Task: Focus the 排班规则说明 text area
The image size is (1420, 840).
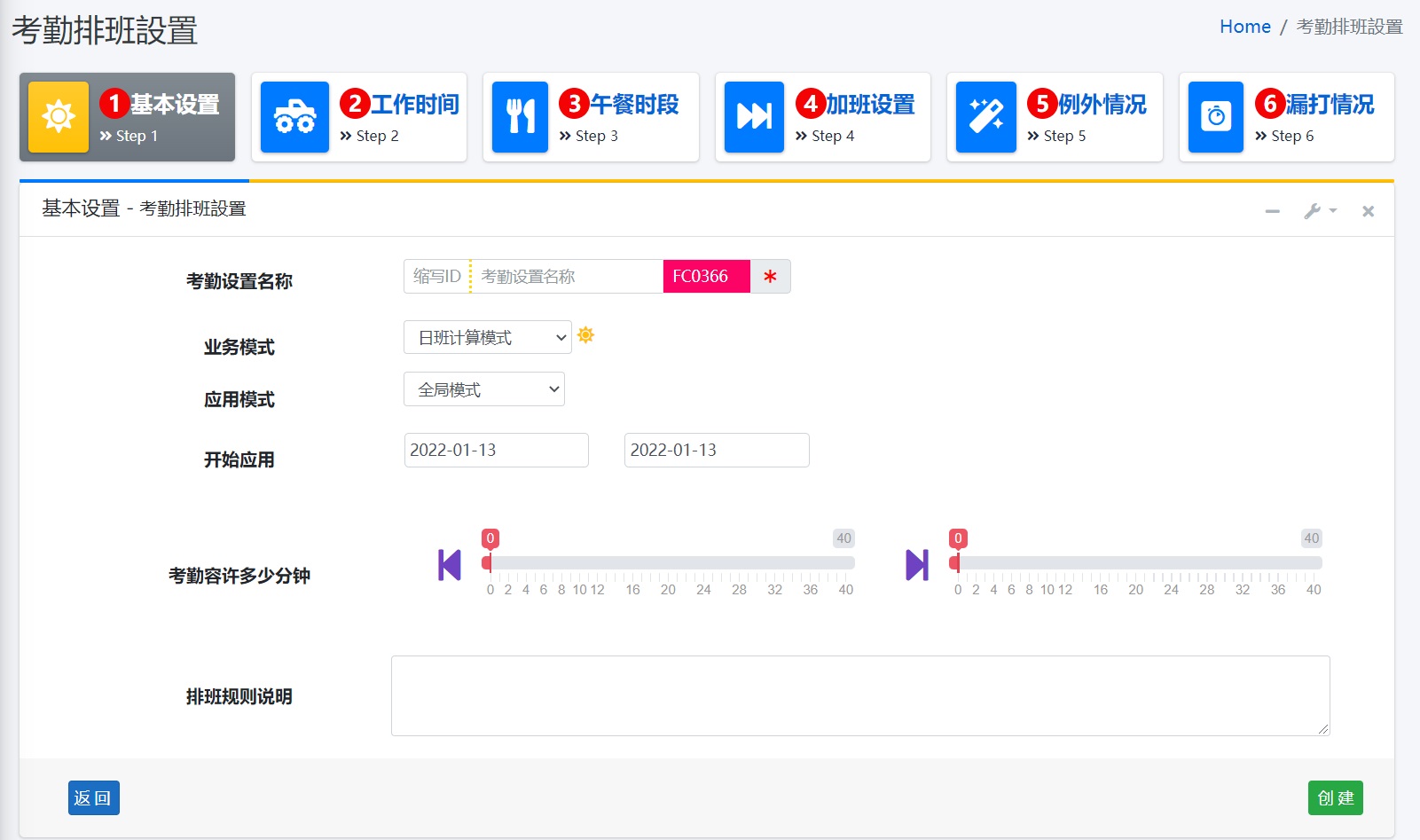Action: coord(859,695)
